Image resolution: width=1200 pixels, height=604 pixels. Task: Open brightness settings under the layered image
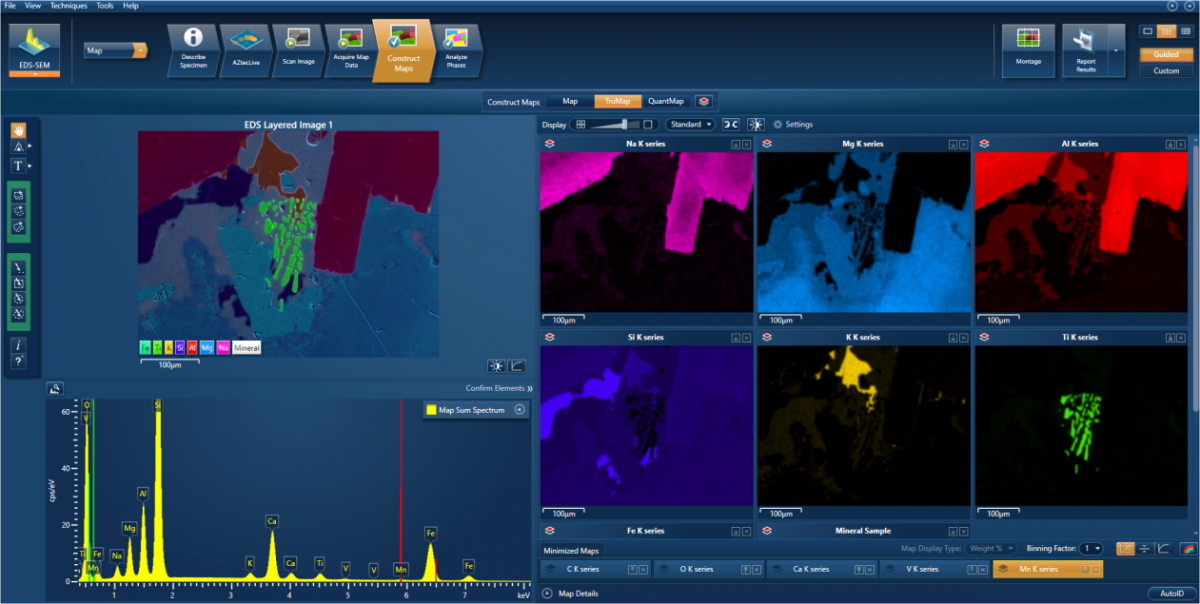point(496,366)
